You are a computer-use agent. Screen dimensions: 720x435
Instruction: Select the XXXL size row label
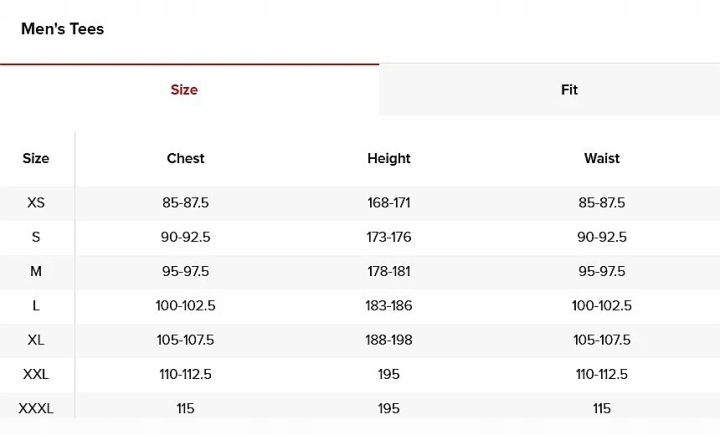(x=36, y=408)
